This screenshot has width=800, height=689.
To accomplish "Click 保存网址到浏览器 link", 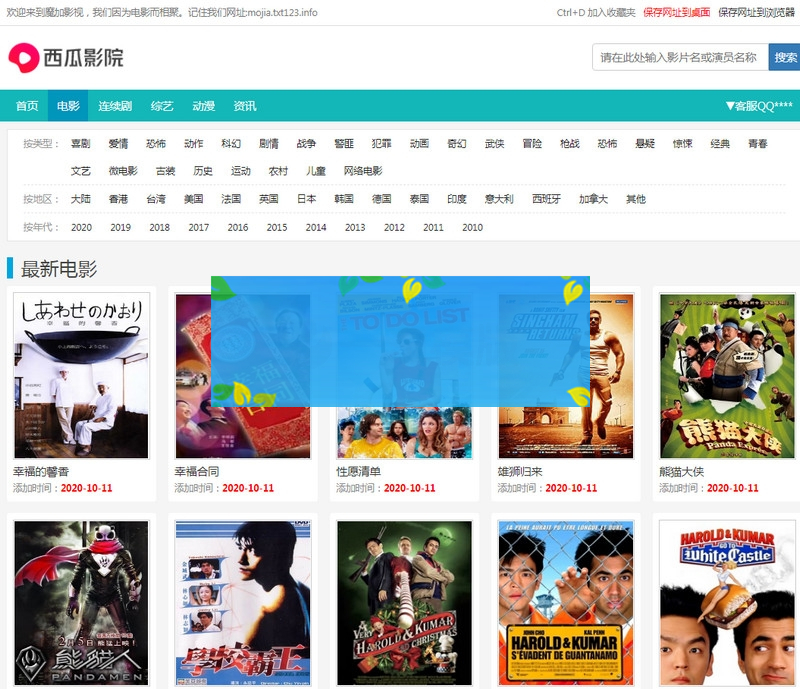I will point(756,13).
